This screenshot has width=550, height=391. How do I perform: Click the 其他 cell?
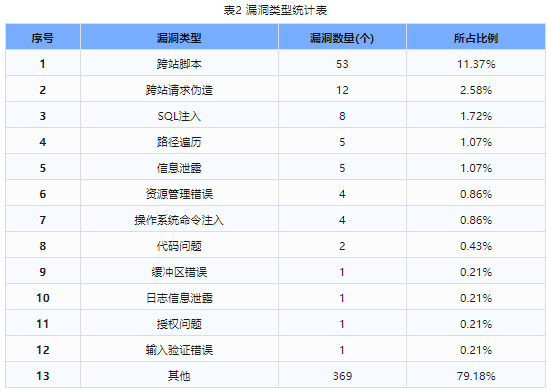pos(179,376)
